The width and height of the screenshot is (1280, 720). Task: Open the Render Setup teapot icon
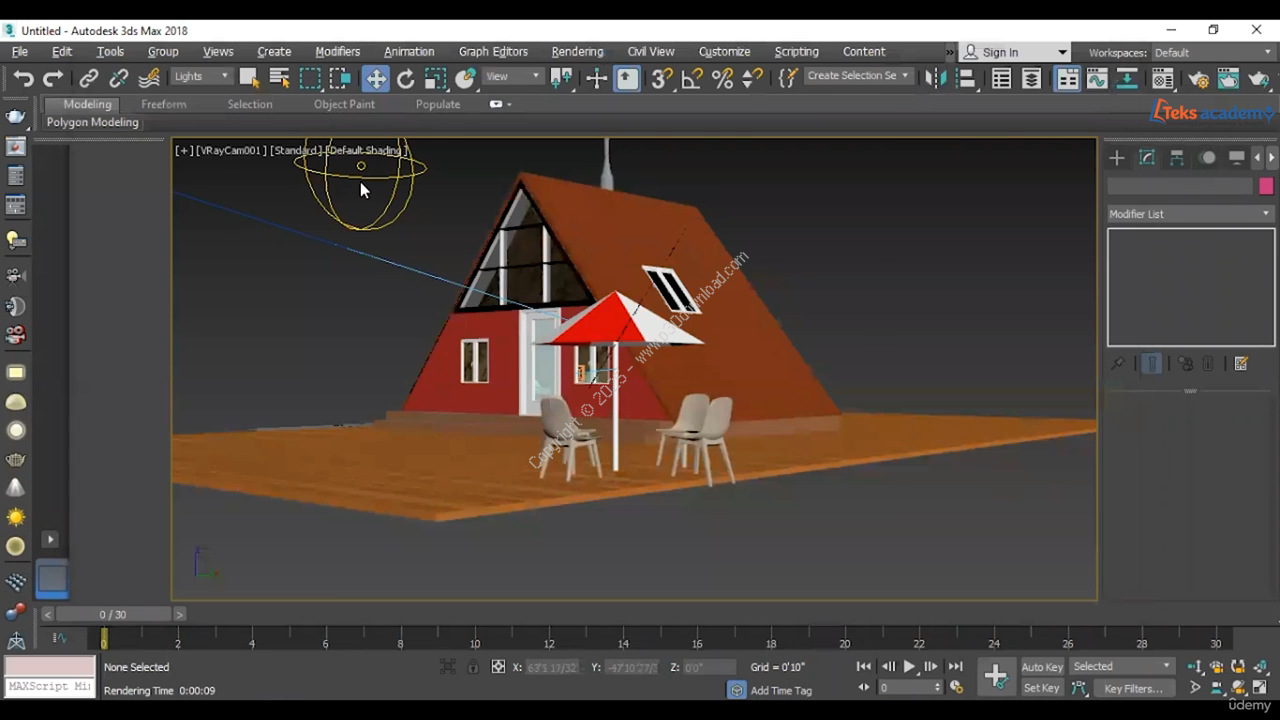[1199, 78]
